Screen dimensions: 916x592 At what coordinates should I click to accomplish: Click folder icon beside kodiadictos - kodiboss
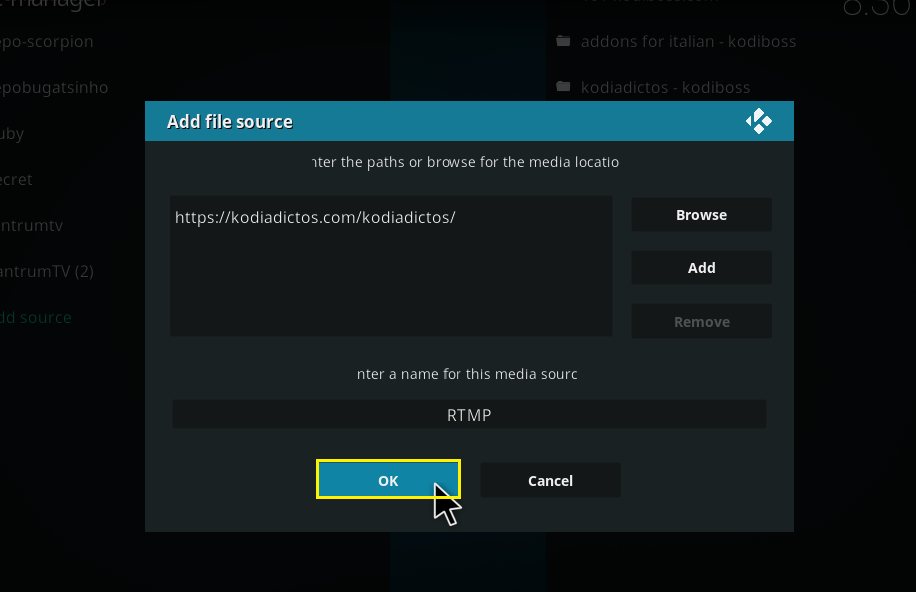(x=563, y=86)
